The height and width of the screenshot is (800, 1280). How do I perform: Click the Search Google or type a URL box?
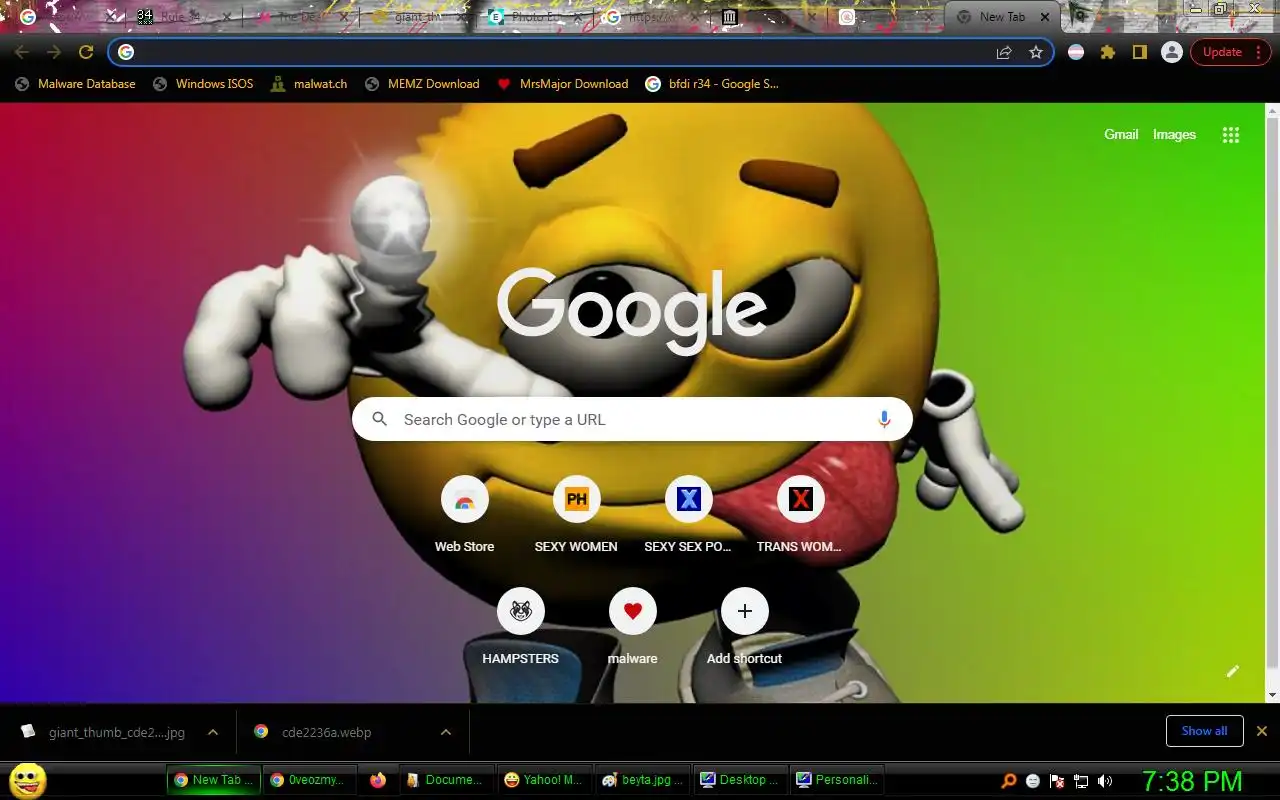pyautogui.click(x=632, y=420)
